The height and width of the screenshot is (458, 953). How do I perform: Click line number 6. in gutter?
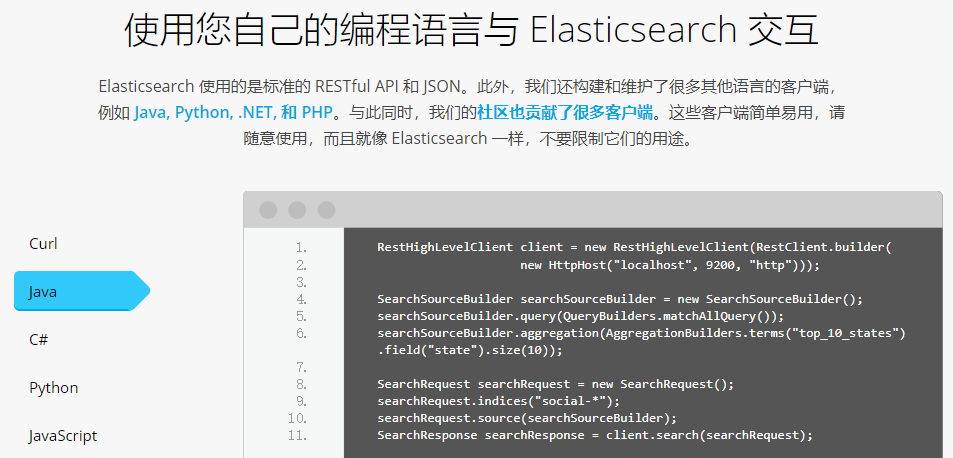point(301,333)
